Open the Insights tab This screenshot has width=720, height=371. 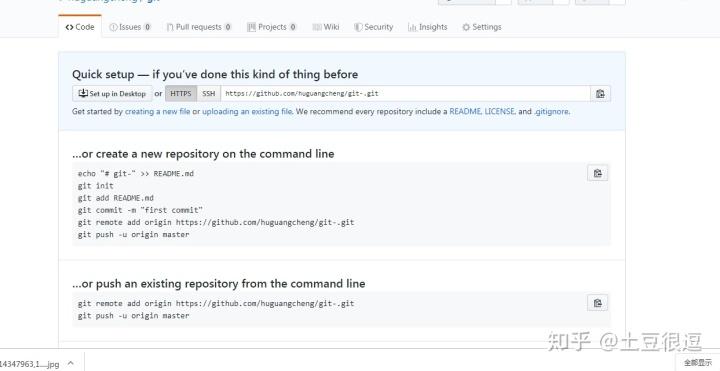click(x=428, y=27)
